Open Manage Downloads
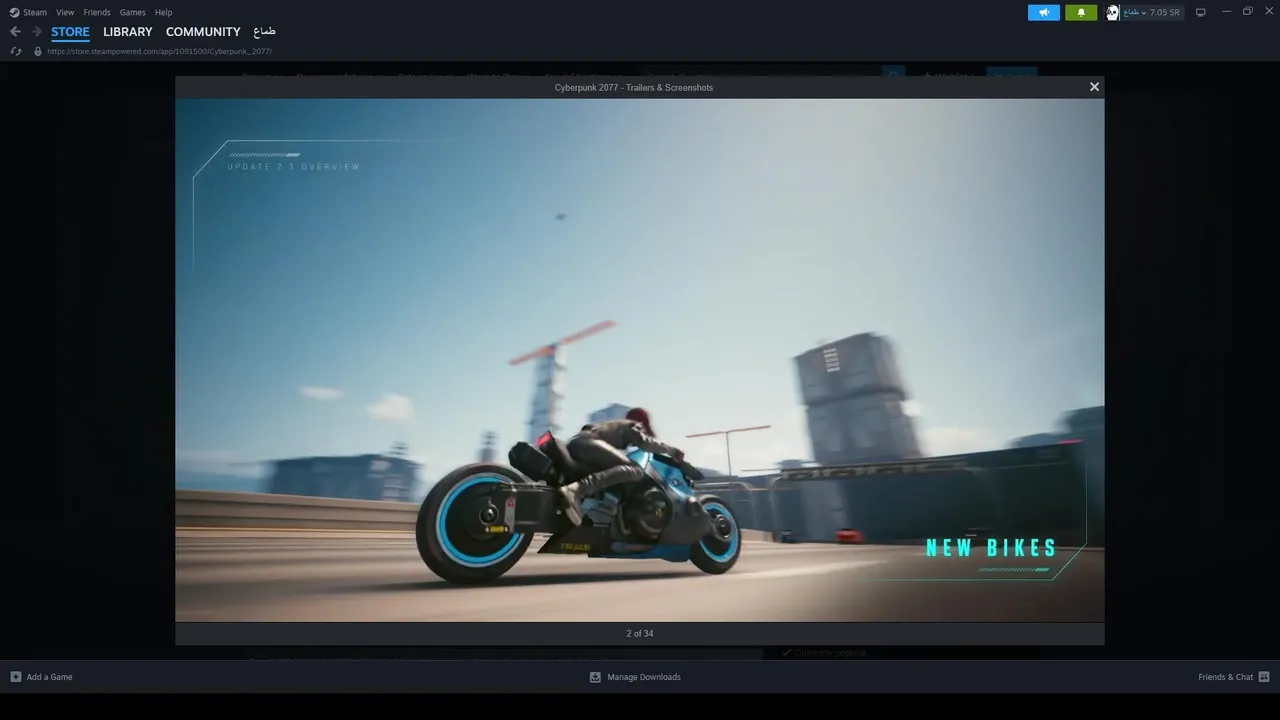The image size is (1280, 720). pos(644,677)
